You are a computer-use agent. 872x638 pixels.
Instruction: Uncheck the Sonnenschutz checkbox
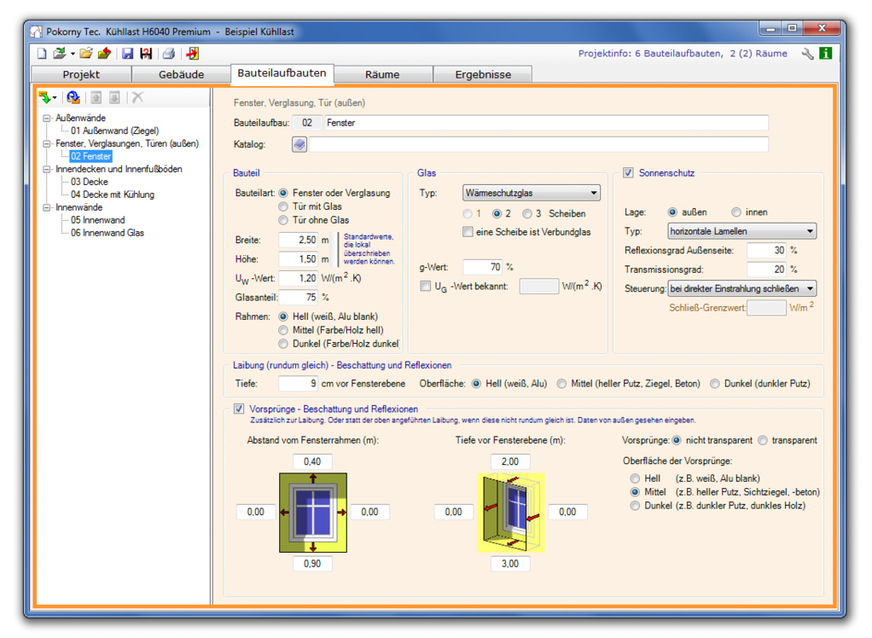[628, 172]
